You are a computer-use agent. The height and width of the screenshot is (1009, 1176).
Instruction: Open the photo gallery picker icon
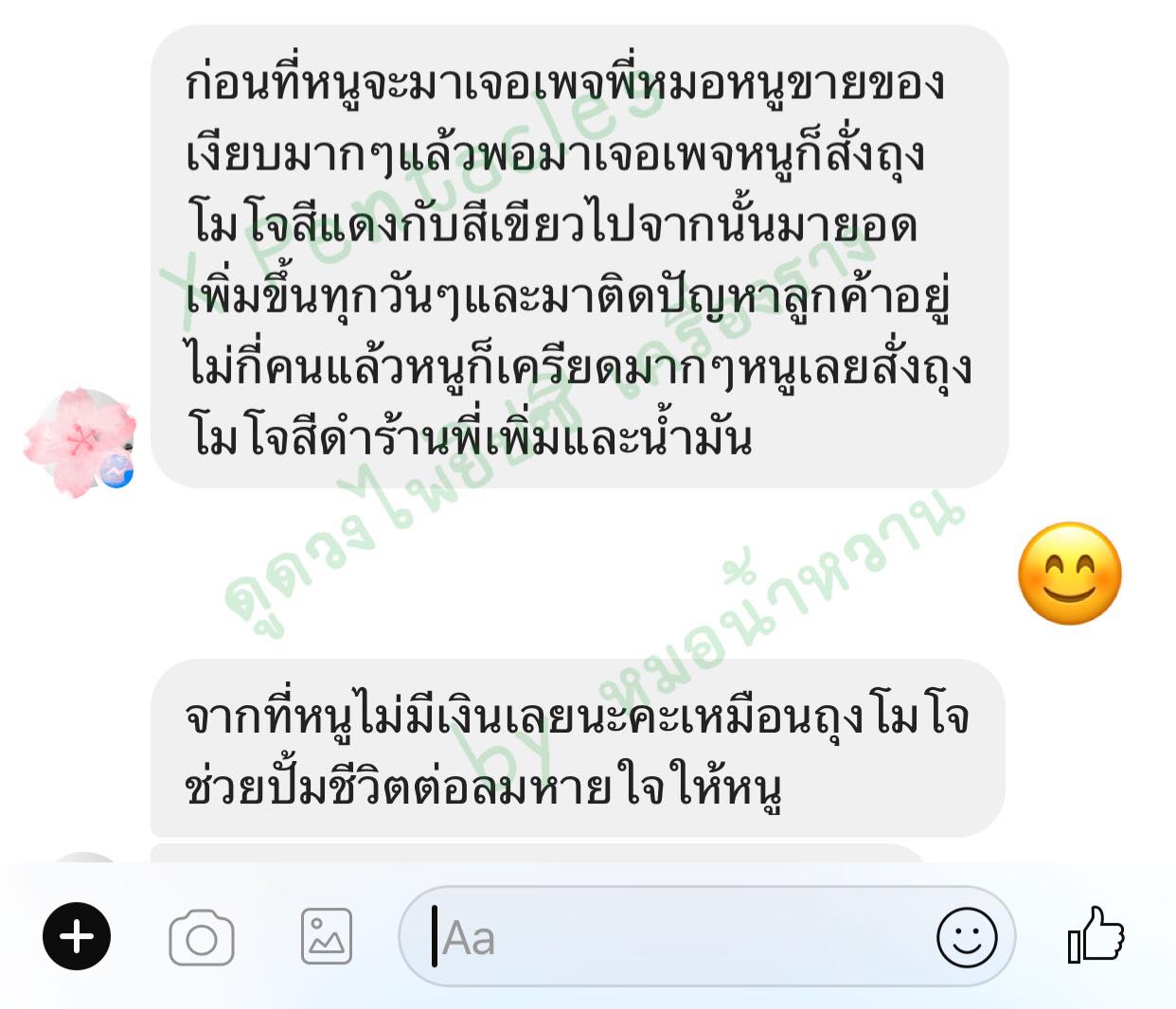327,937
